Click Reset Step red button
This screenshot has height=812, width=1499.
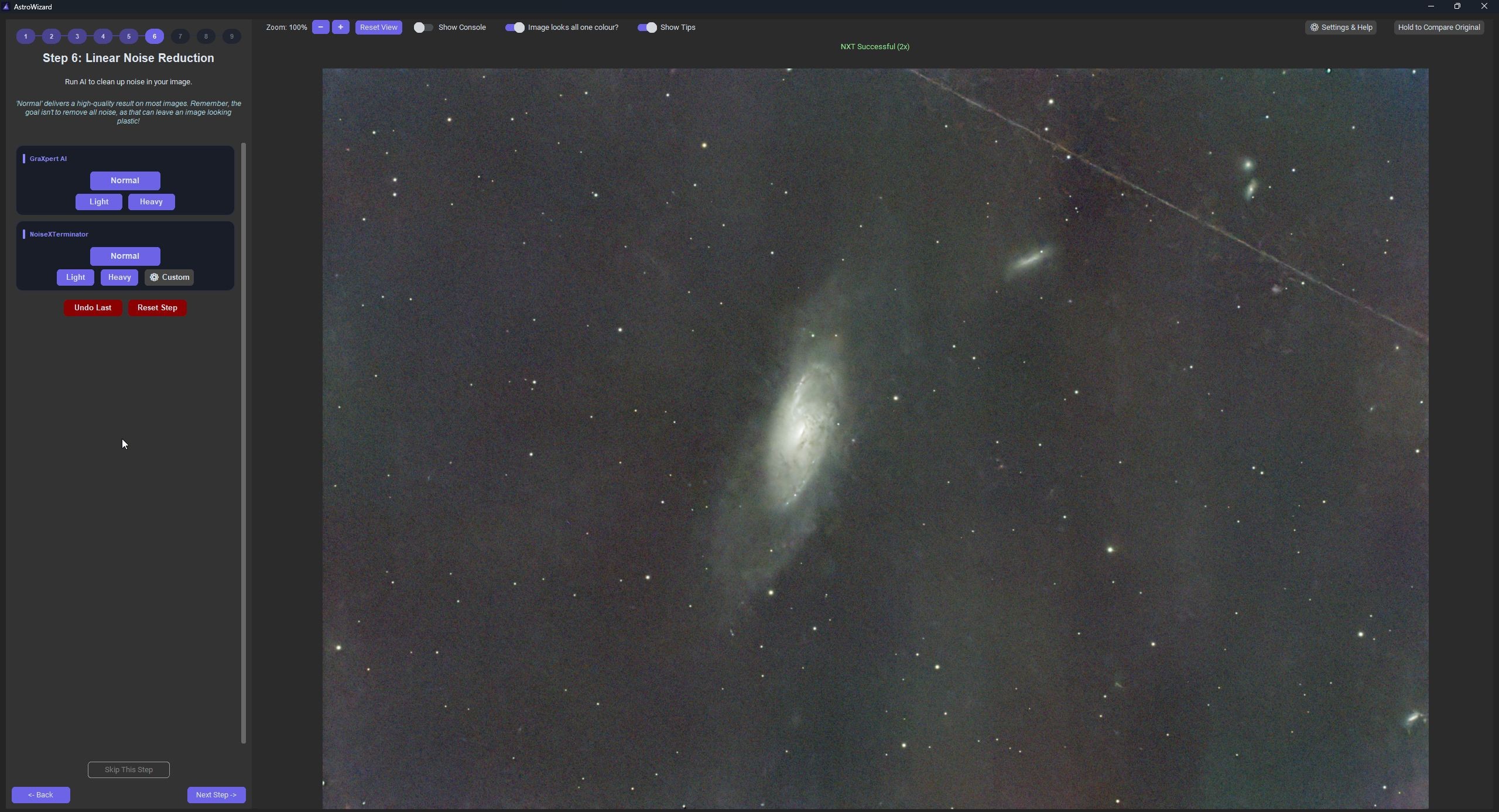point(158,308)
